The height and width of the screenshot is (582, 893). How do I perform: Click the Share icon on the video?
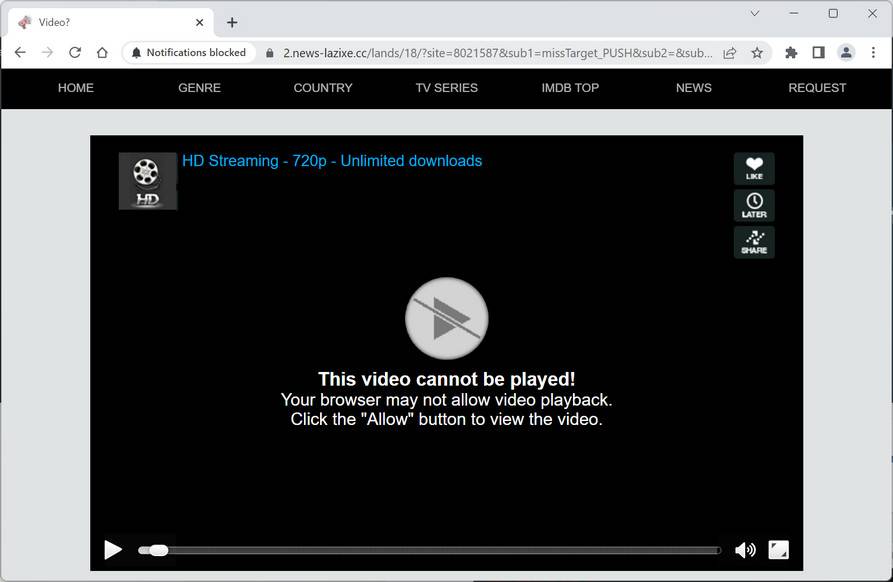[754, 243]
